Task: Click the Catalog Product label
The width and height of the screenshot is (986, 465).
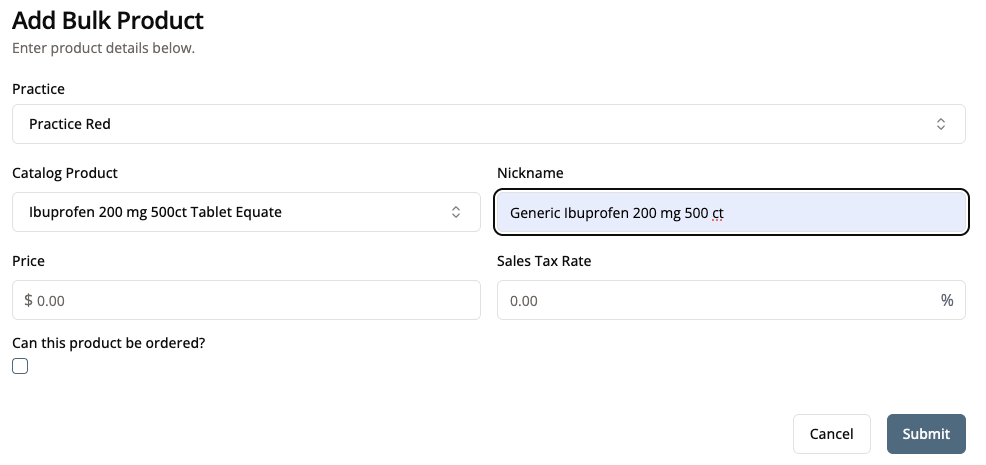Action: pos(65,173)
